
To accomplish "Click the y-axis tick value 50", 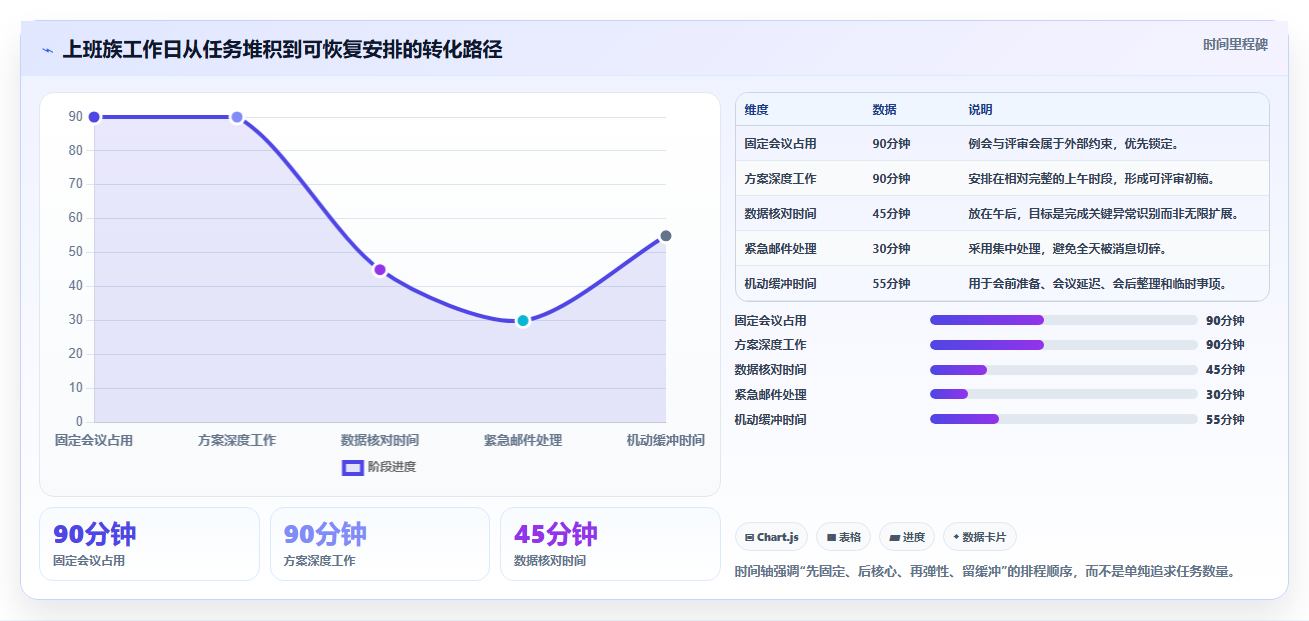I will [76, 252].
